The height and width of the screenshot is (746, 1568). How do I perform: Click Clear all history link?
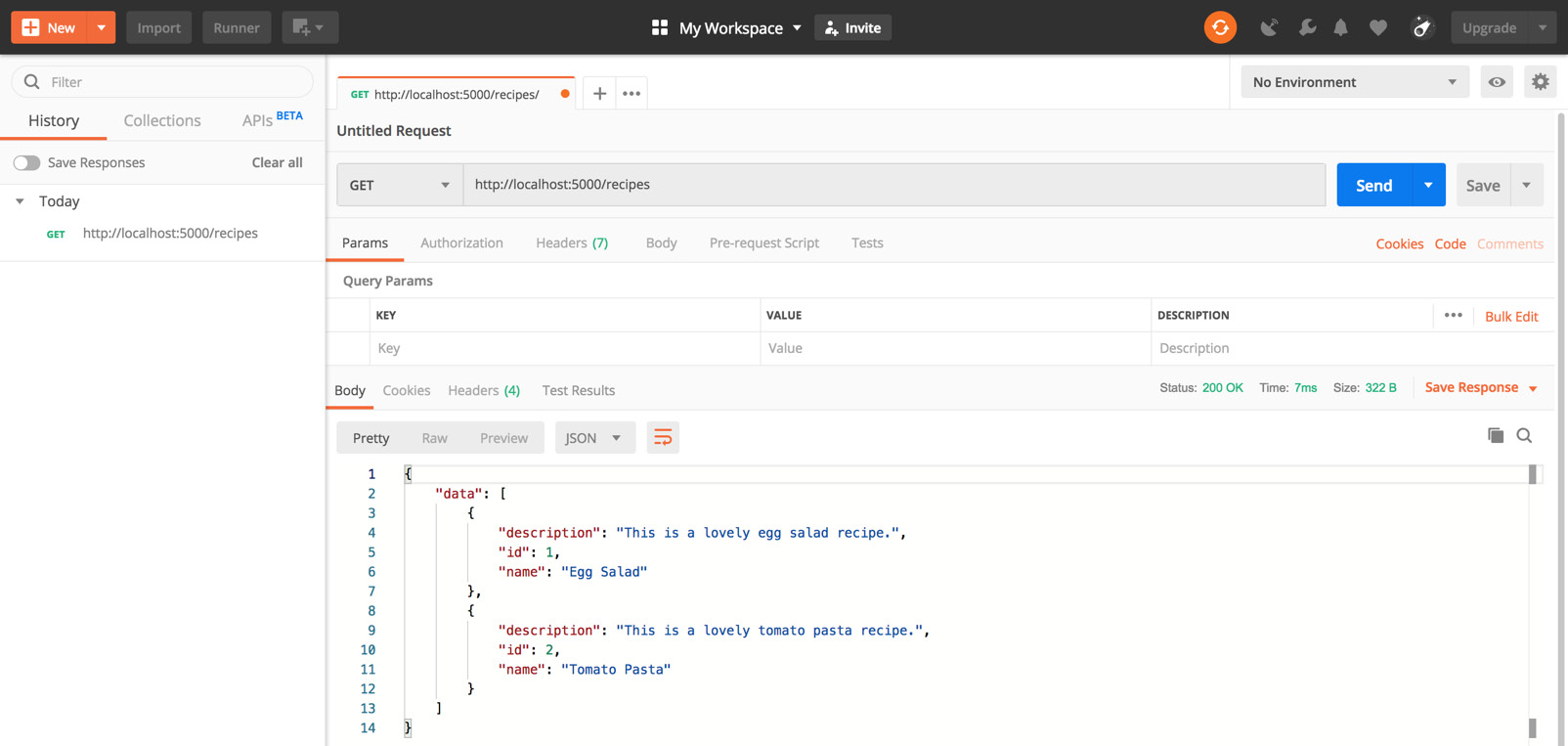pos(277,162)
